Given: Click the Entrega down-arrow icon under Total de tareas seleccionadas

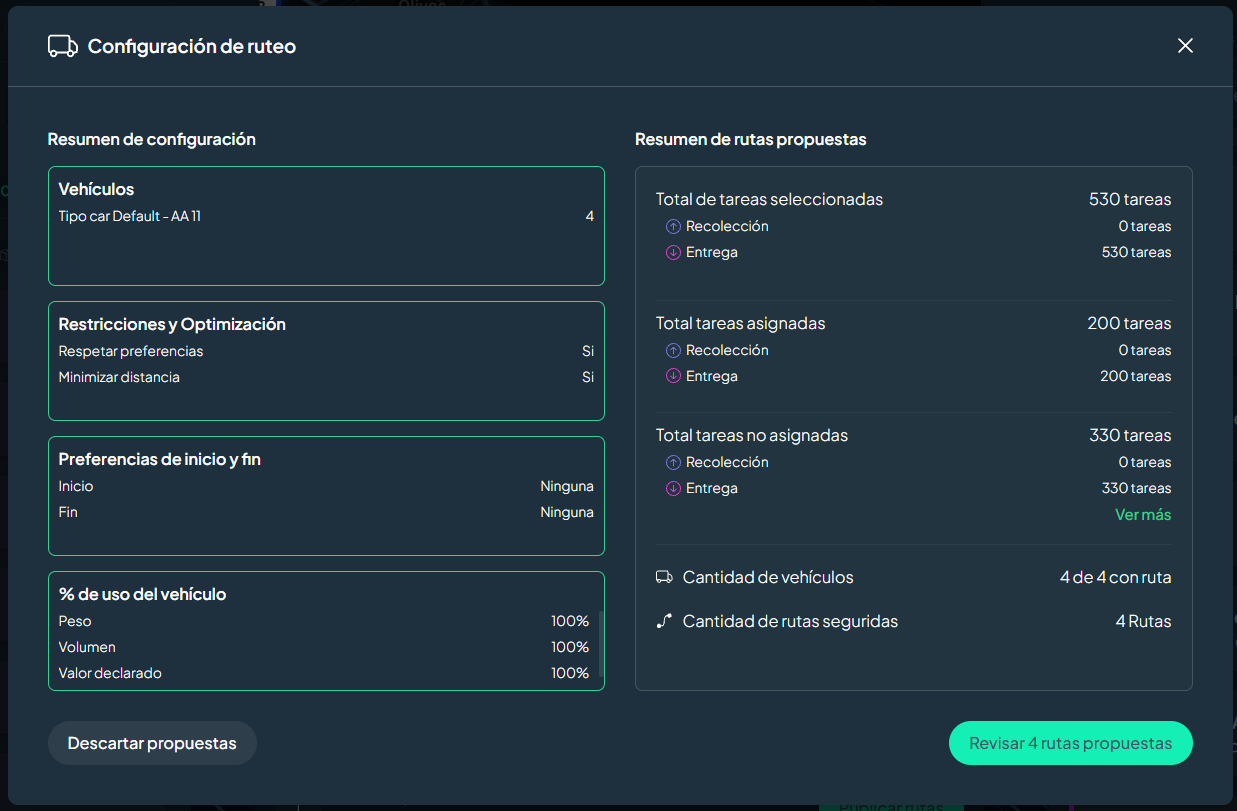Looking at the screenshot, I should coord(673,252).
